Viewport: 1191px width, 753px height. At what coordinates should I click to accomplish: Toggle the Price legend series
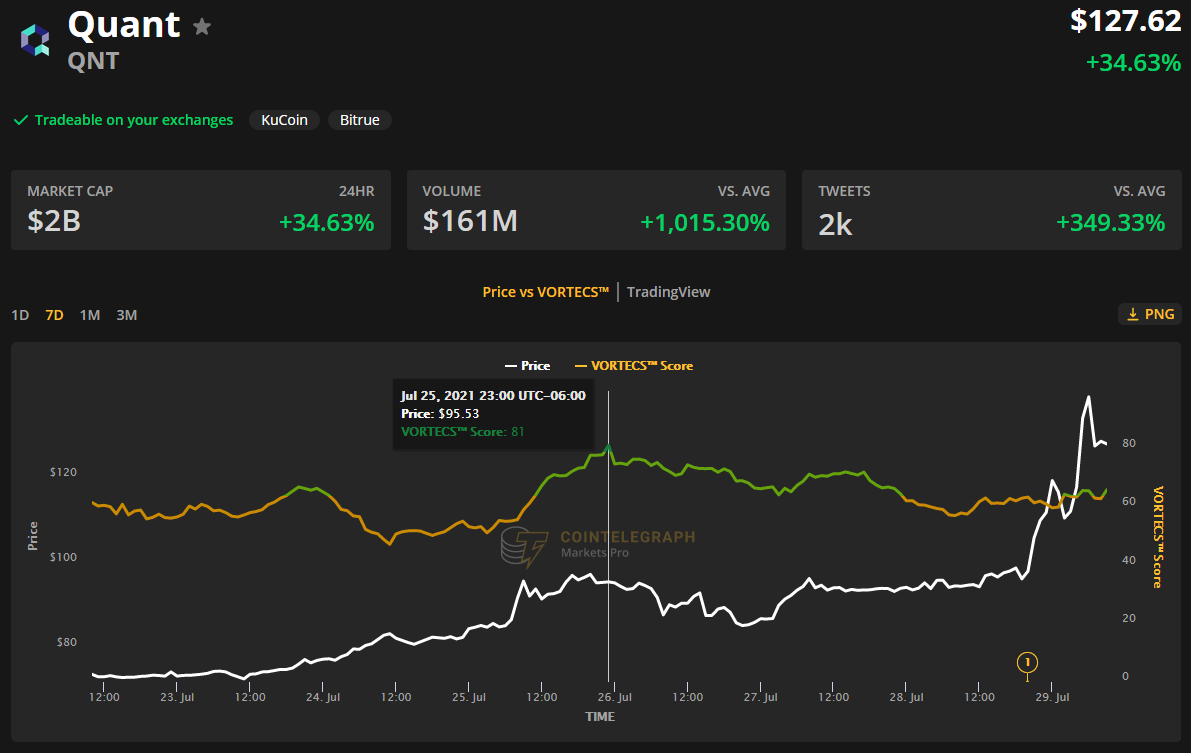tap(529, 366)
